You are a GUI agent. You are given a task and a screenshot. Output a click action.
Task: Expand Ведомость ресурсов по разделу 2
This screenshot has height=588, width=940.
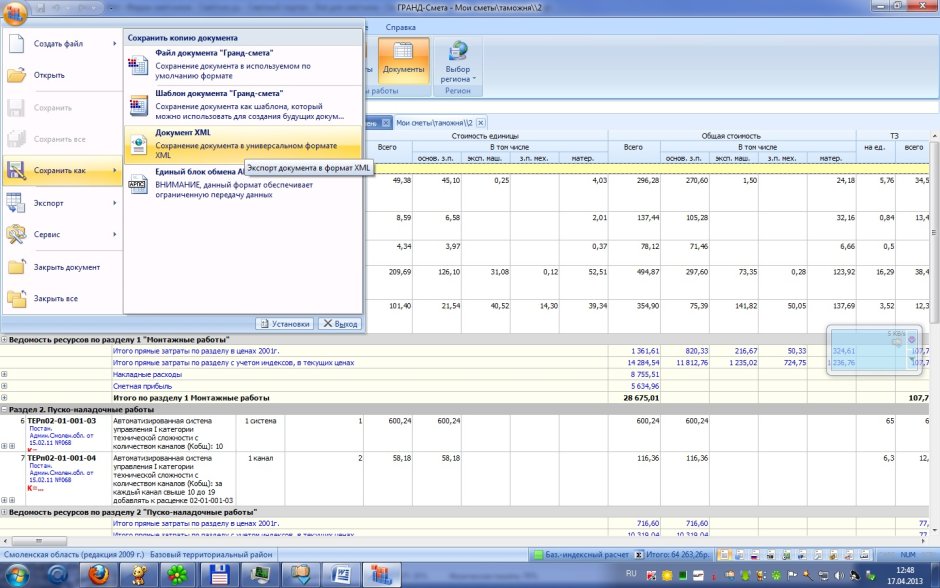(x=4, y=512)
